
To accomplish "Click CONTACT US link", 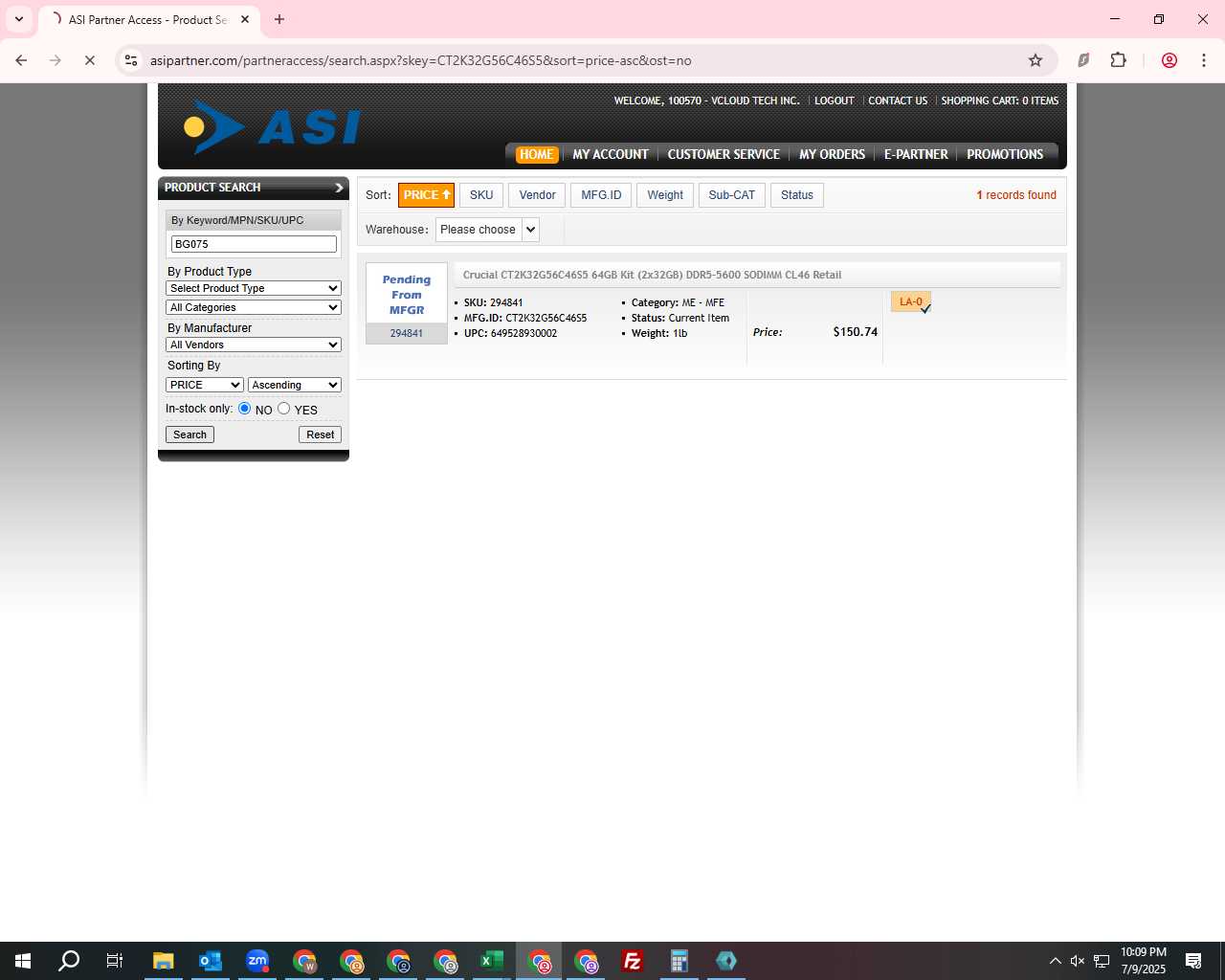I will click(898, 100).
